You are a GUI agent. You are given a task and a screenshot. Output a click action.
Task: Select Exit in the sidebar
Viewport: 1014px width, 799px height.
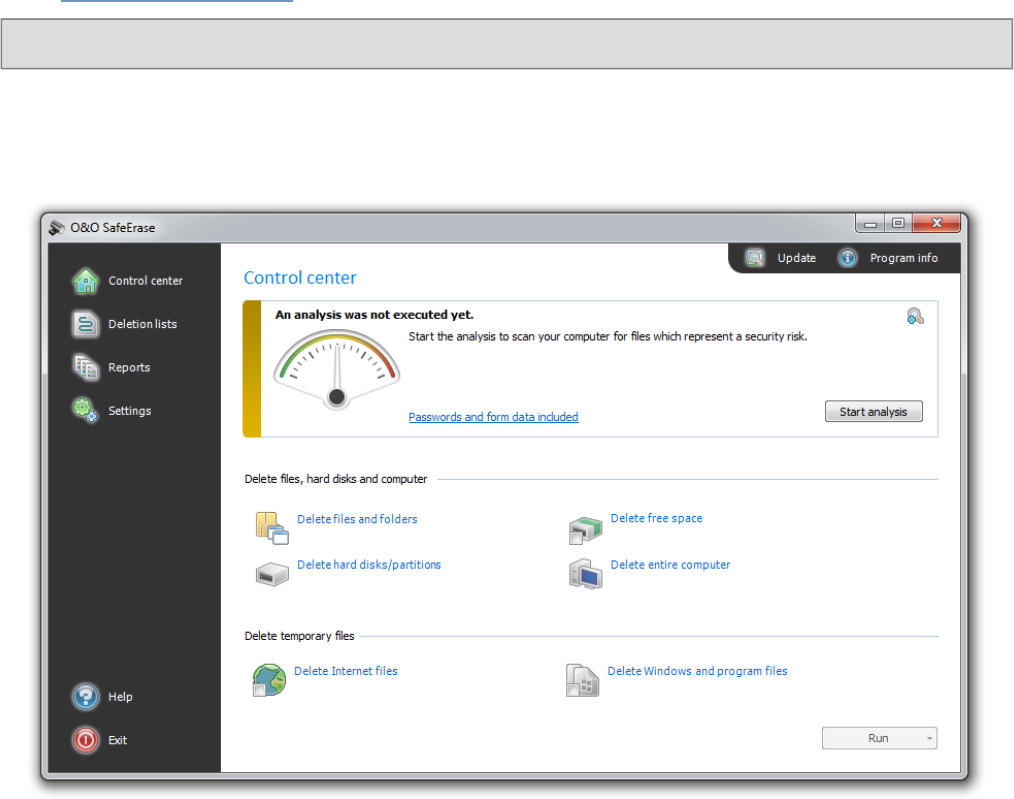tap(117, 740)
